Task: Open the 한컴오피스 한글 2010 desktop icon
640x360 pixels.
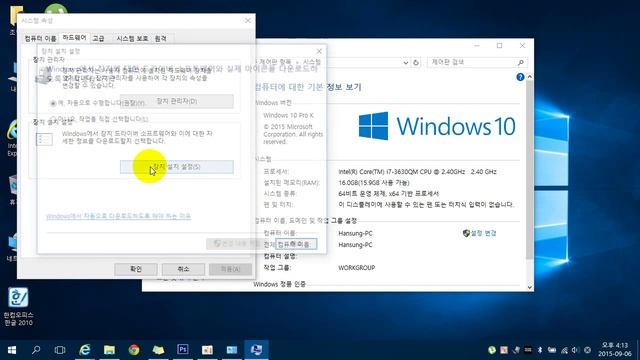Action: pos(18,306)
